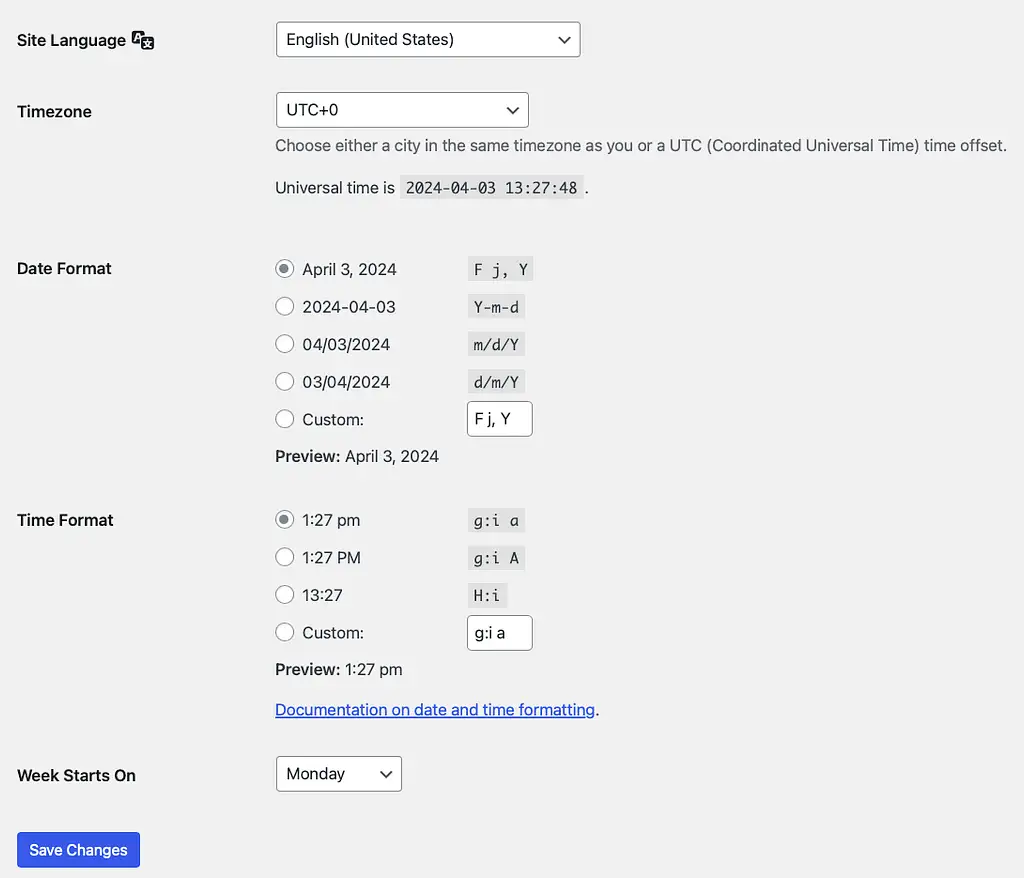This screenshot has height=878, width=1024.
Task: Click the g:i a format code label
Action: [496, 519]
